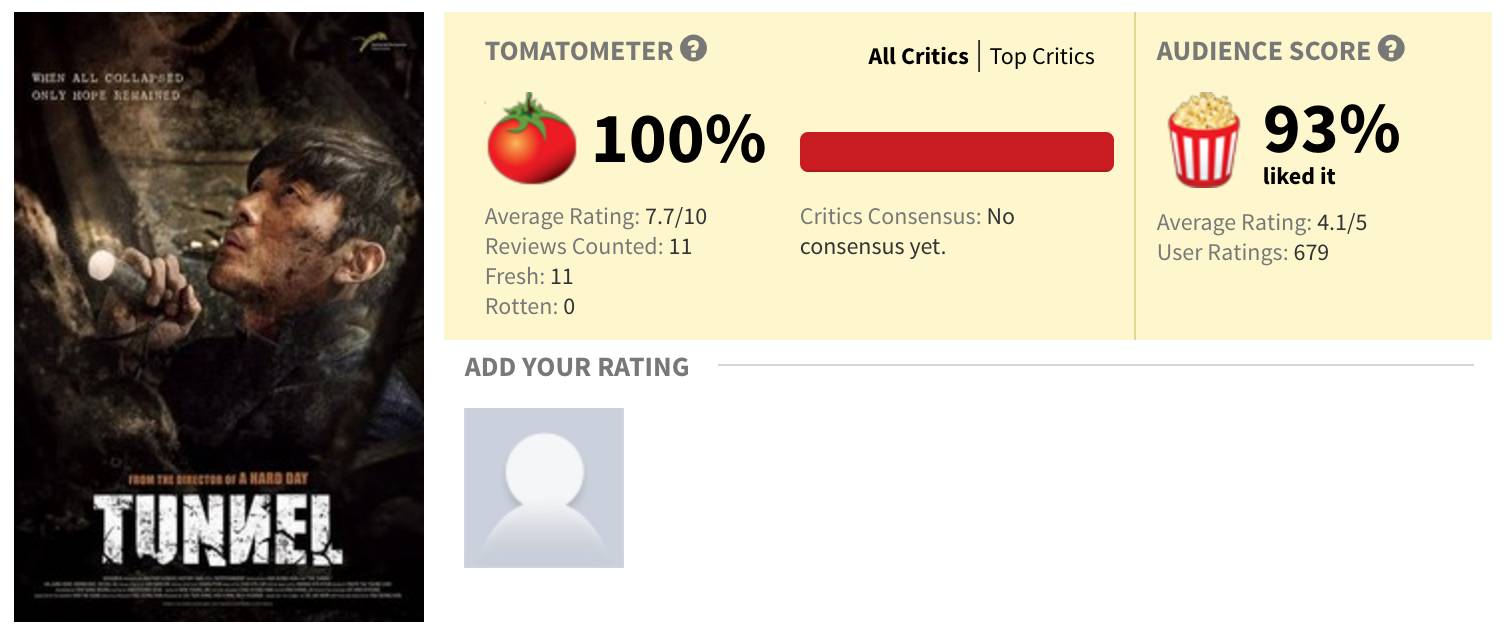Select the All Critics tab
The width and height of the screenshot is (1508, 638).
917,56
